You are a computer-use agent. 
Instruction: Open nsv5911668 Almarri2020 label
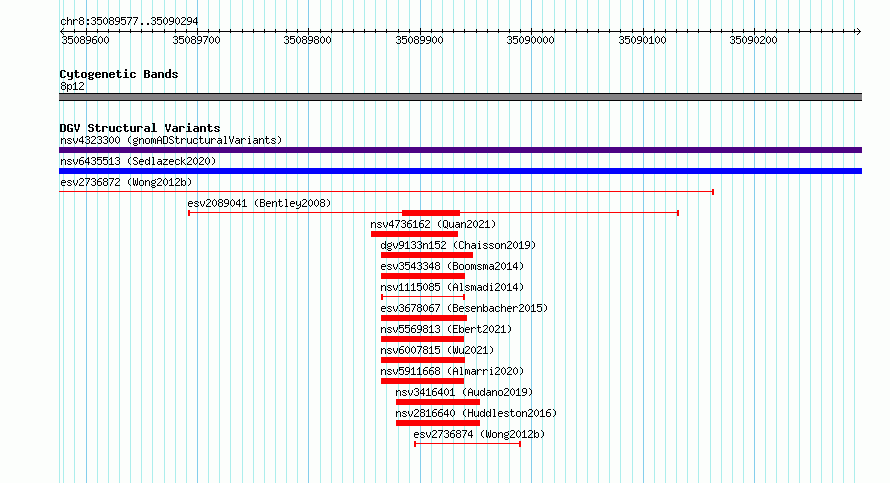click(452, 371)
